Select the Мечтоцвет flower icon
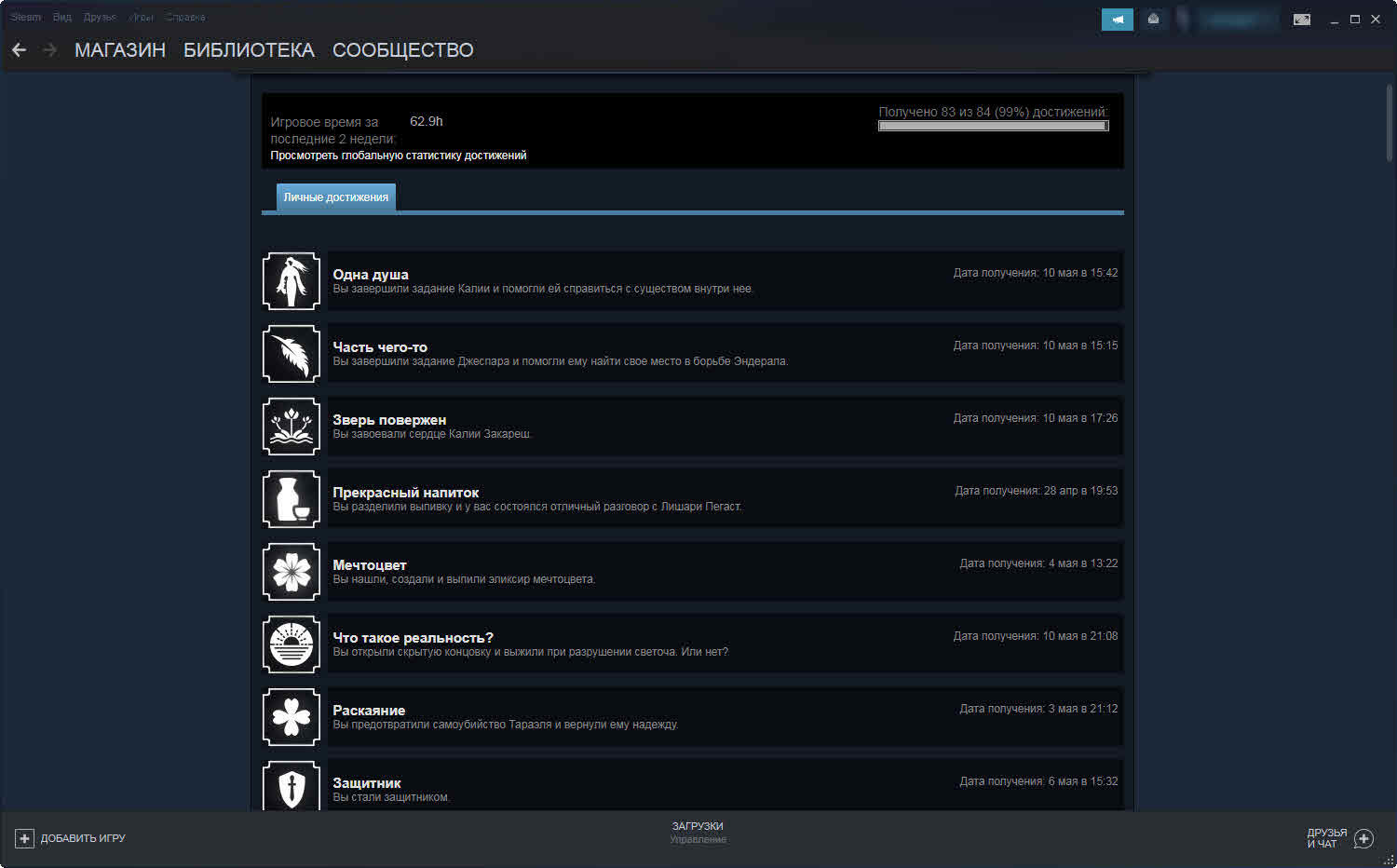This screenshot has height=868, width=1397. (x=292, y=572)
